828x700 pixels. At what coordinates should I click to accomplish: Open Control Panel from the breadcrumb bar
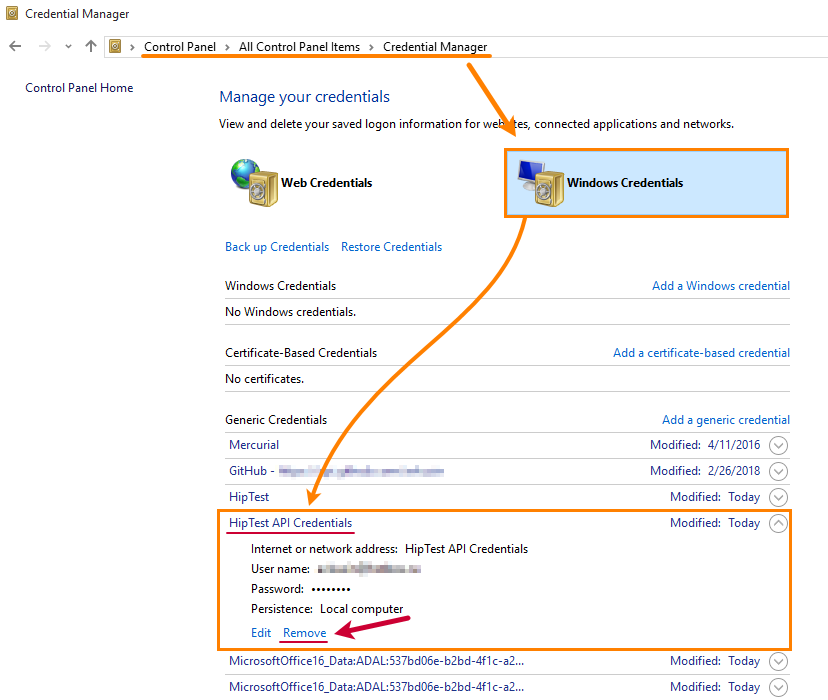[180, 46]
